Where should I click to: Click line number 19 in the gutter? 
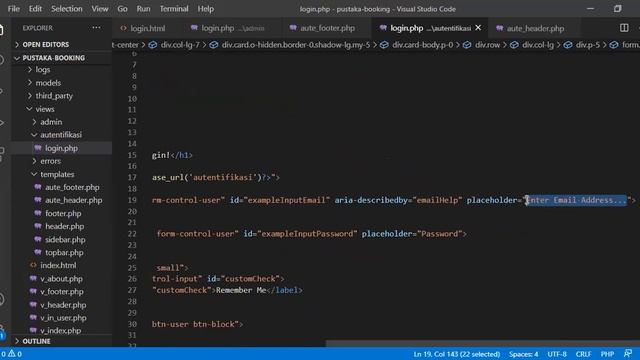[x=132, y=200]
